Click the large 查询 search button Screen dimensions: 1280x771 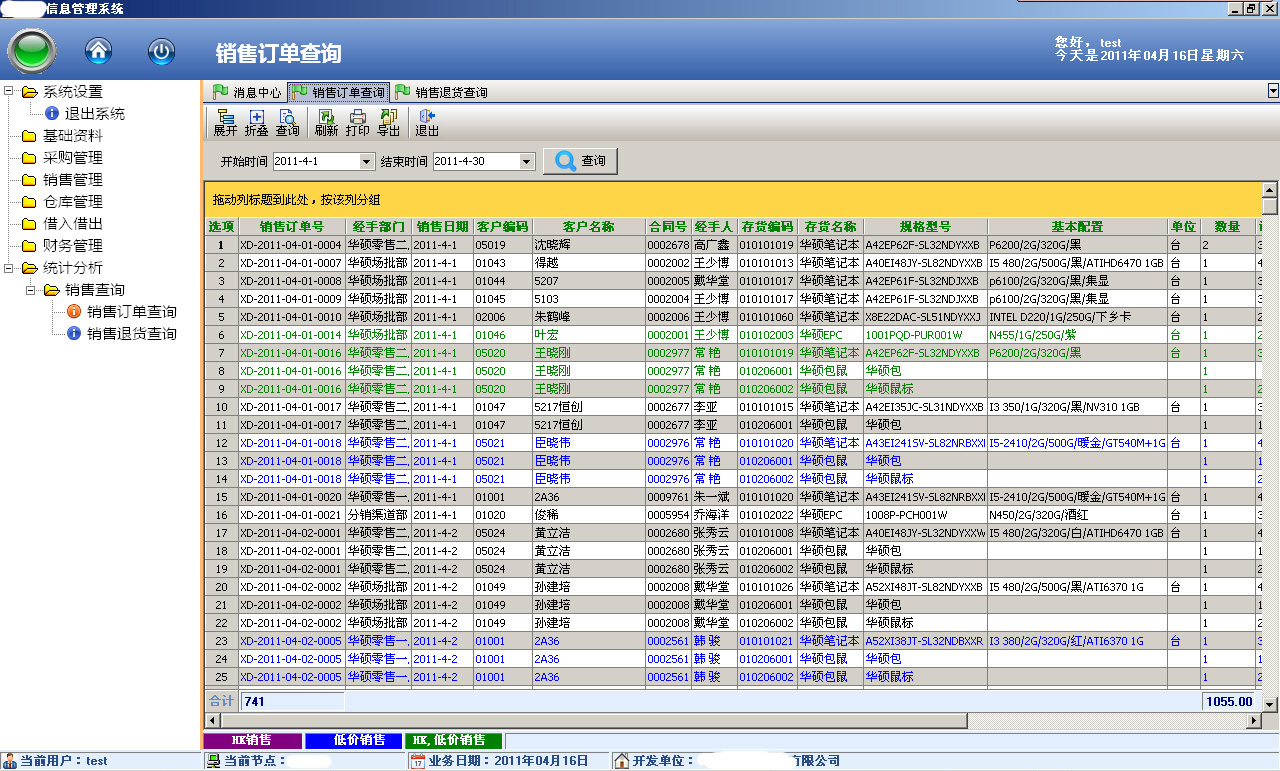pos(581,161)
